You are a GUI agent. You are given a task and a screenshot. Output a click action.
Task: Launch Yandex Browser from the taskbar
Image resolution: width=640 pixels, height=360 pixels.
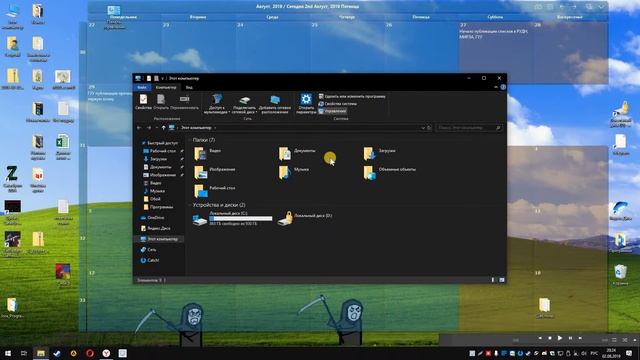coord(106,353)
